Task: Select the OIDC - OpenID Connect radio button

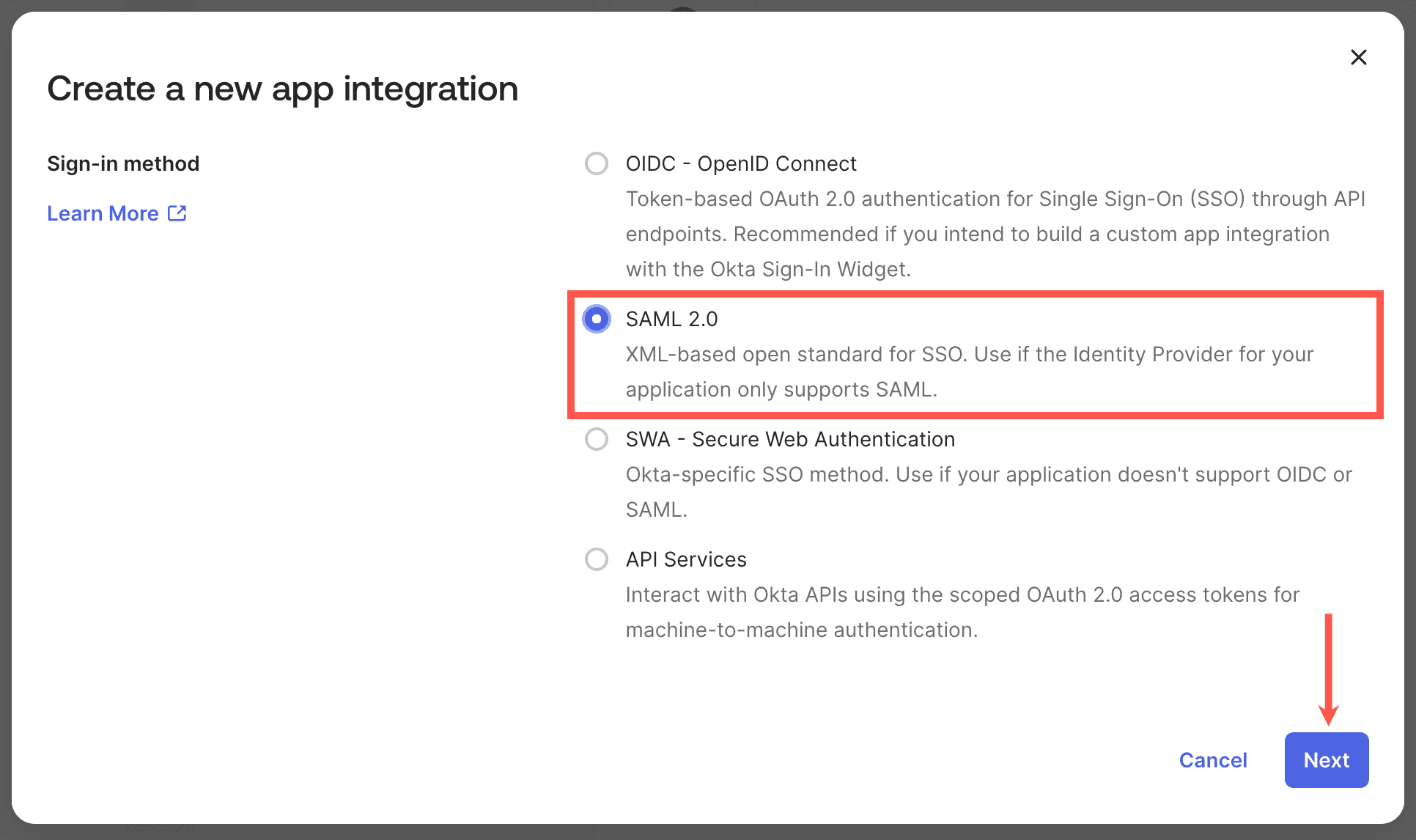Action: click(596, 163)
